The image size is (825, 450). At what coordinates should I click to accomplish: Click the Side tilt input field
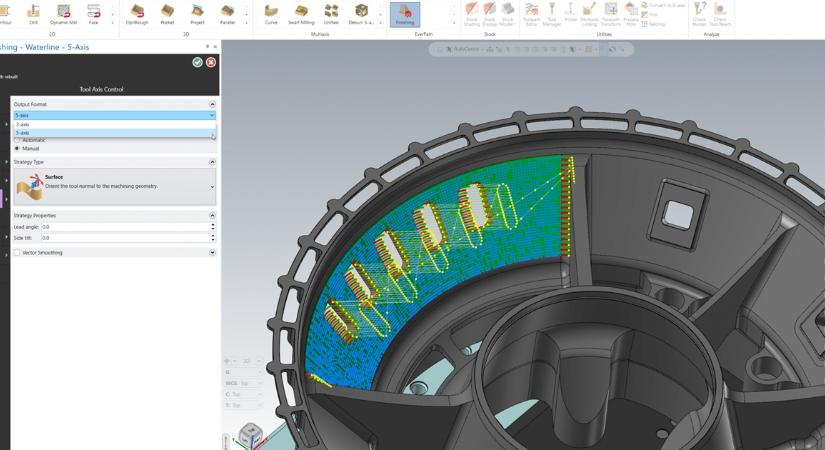pyautogui.click(x=125, y=238)
